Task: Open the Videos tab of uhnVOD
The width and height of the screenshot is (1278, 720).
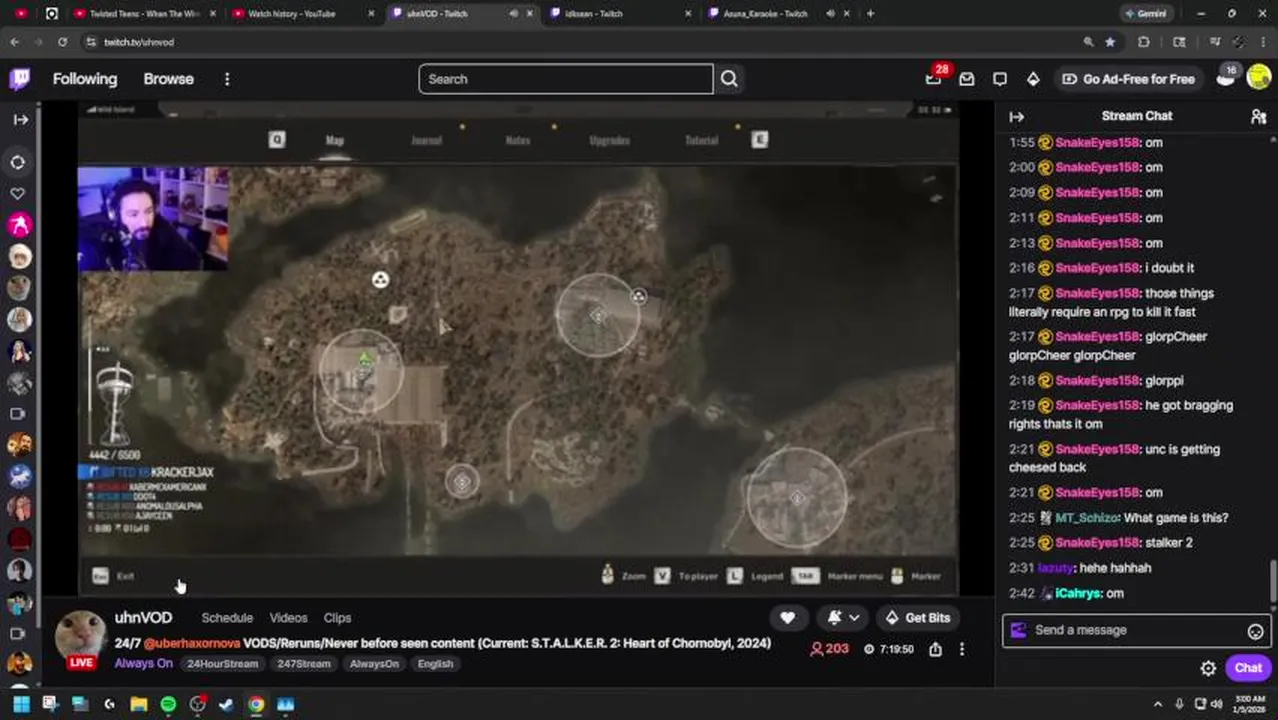Action: click(288, 618)
